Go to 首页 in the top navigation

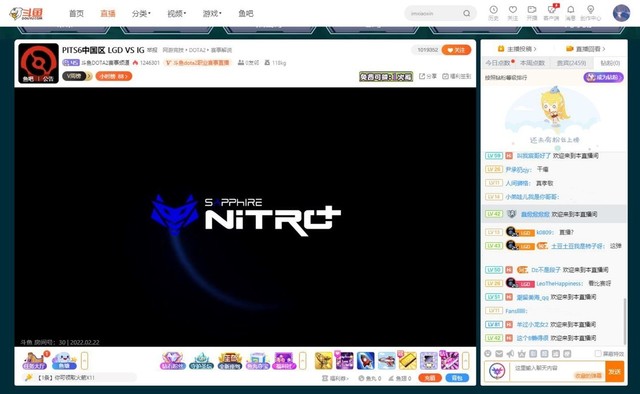[76, 13]
